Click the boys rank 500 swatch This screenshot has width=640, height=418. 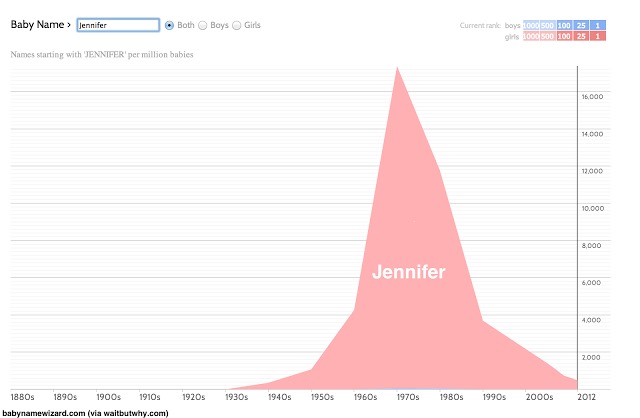(x=547, y=25)
